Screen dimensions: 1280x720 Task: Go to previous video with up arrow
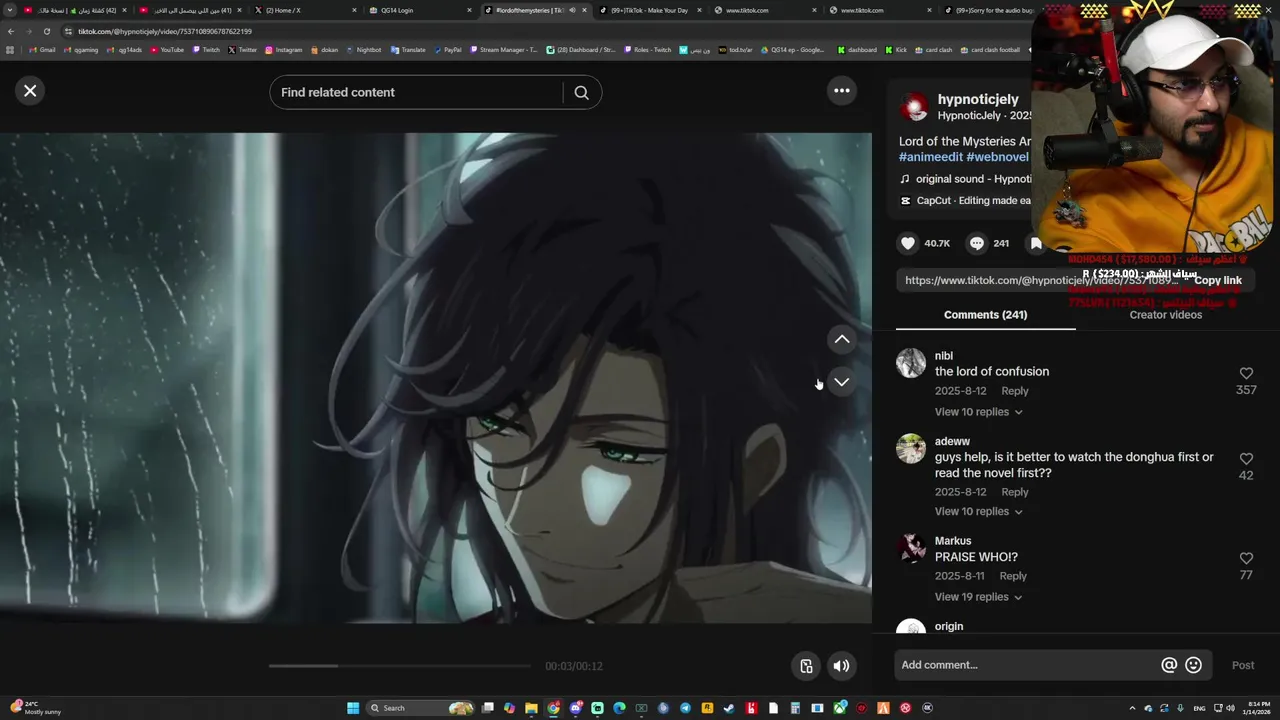[x=842, y=339]
